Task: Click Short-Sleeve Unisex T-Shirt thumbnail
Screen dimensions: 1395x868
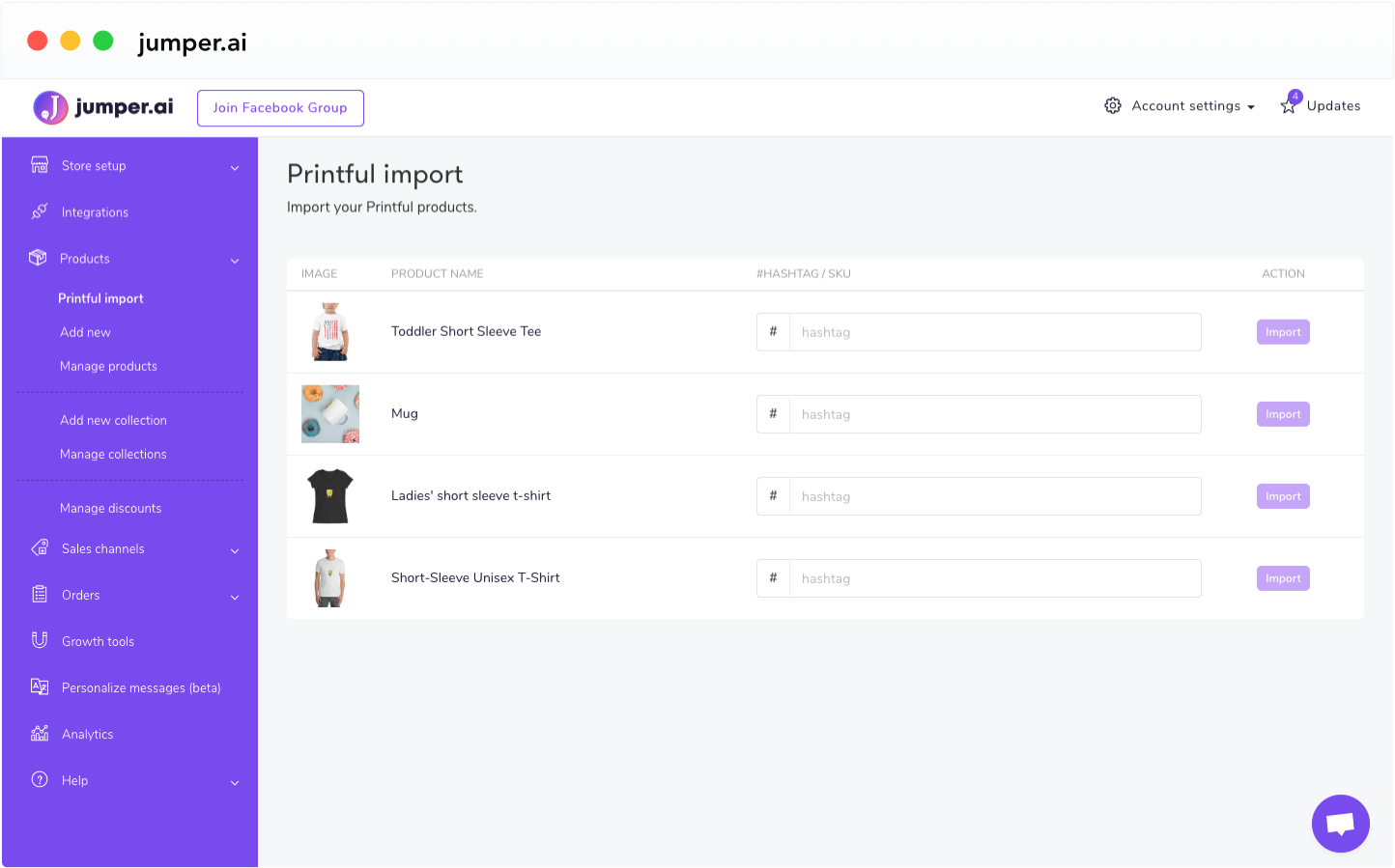Action: pyautogui.click(x=330, y=578)
